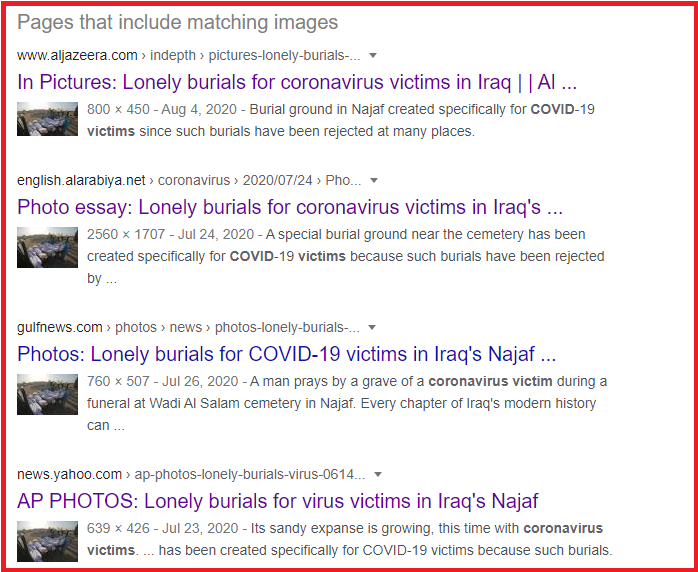Click the Al Jazeera result thumbnail image
Image resolution: width=698 pixels, height=572 pixels.
(x=47, y=119)
